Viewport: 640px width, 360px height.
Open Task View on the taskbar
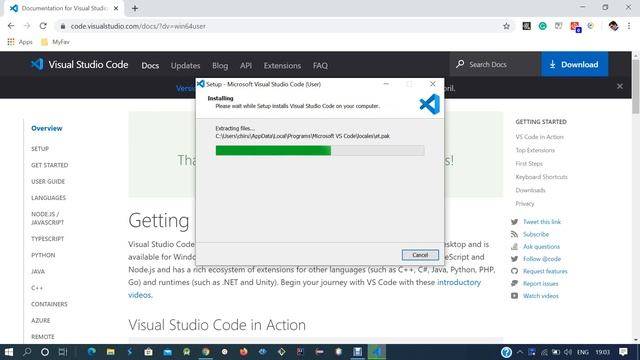(62, 352)
